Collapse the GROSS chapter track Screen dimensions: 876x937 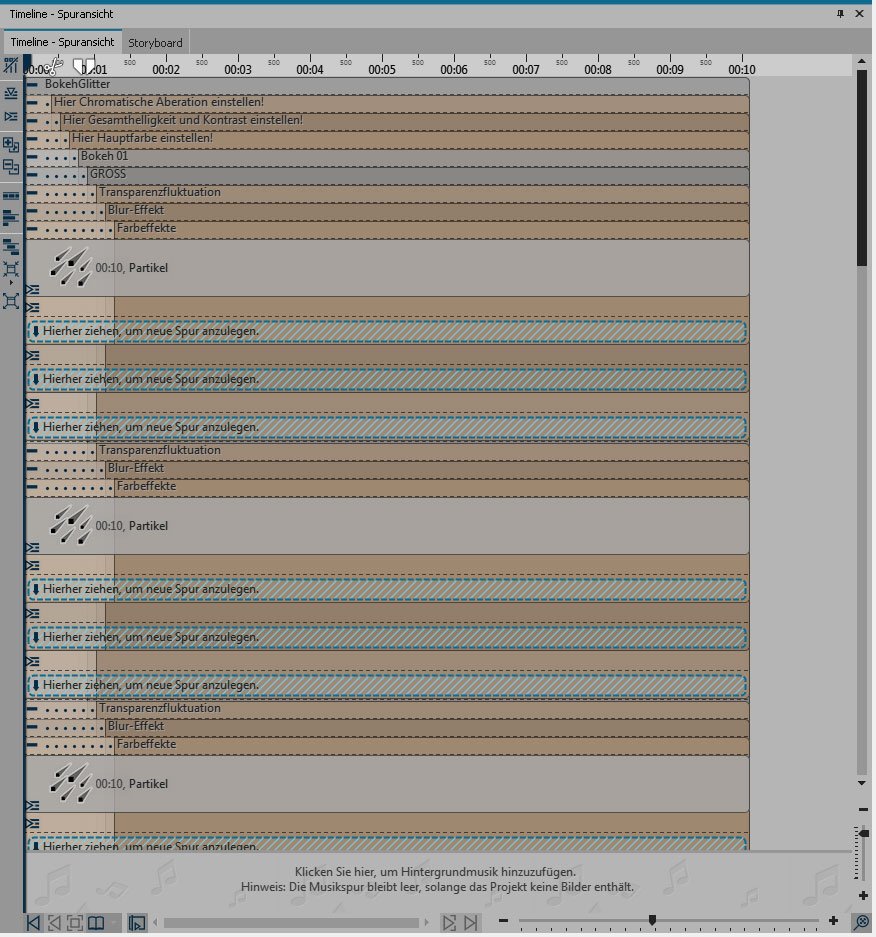(33, 175)
